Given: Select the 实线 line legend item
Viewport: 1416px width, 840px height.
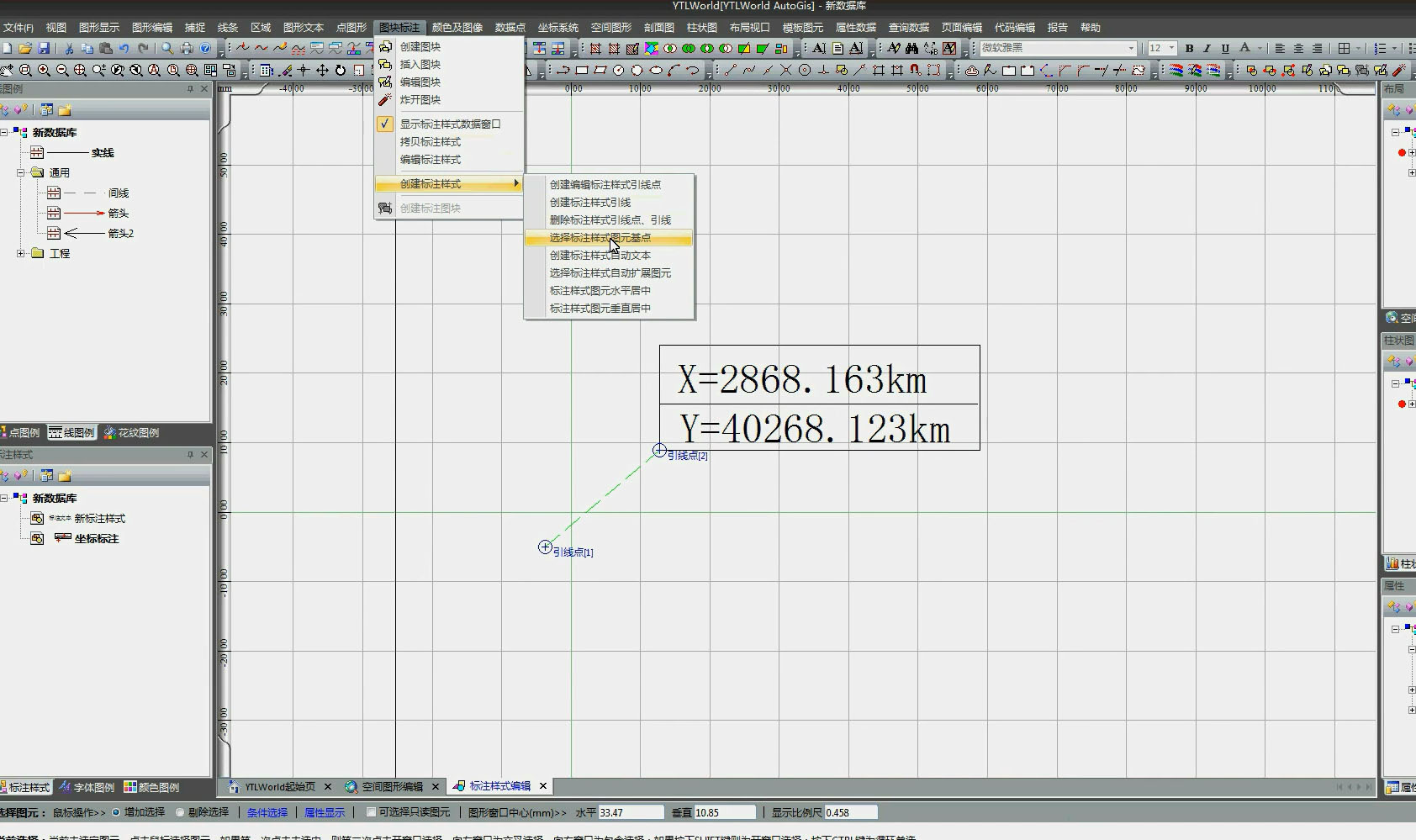Looking at the screenshot, I should tap(103, 152).
